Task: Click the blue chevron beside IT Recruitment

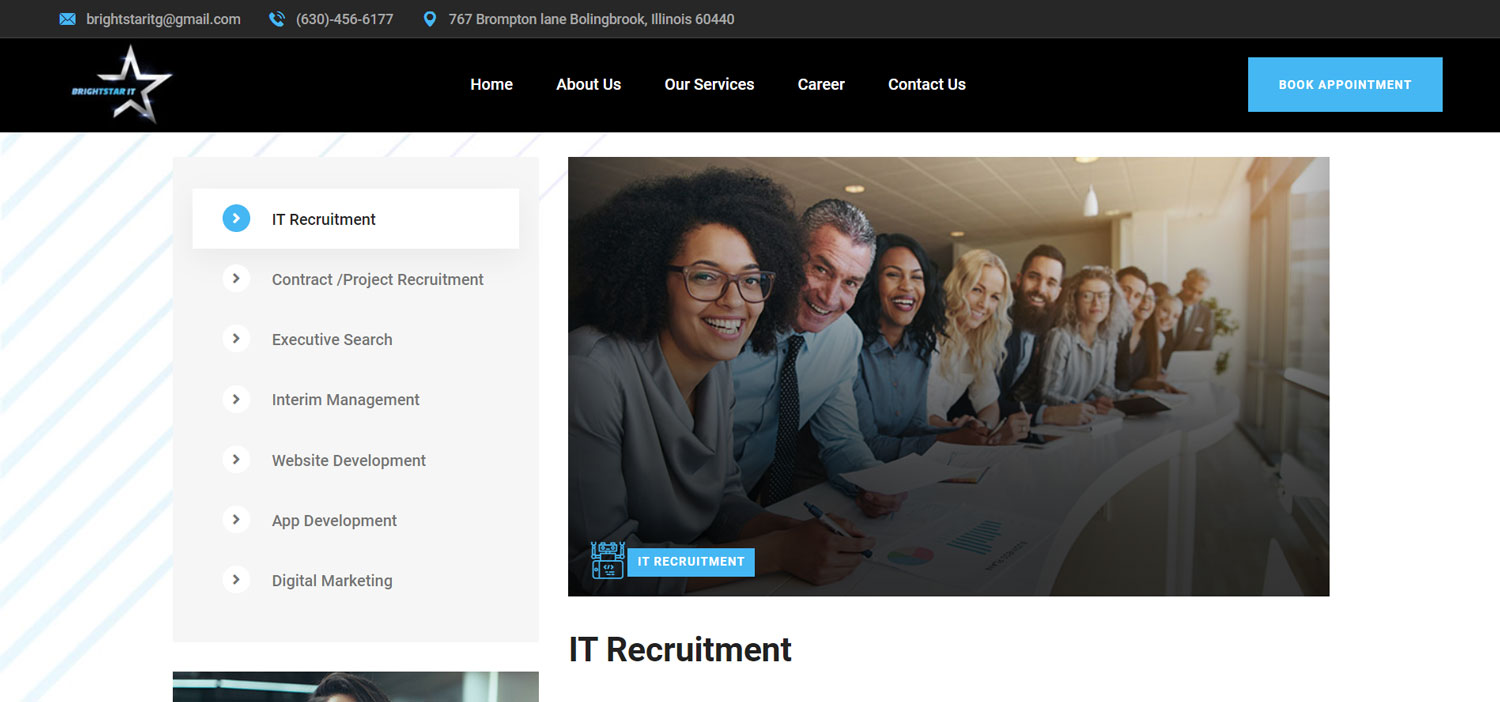Action: click(x=236, y=218)
